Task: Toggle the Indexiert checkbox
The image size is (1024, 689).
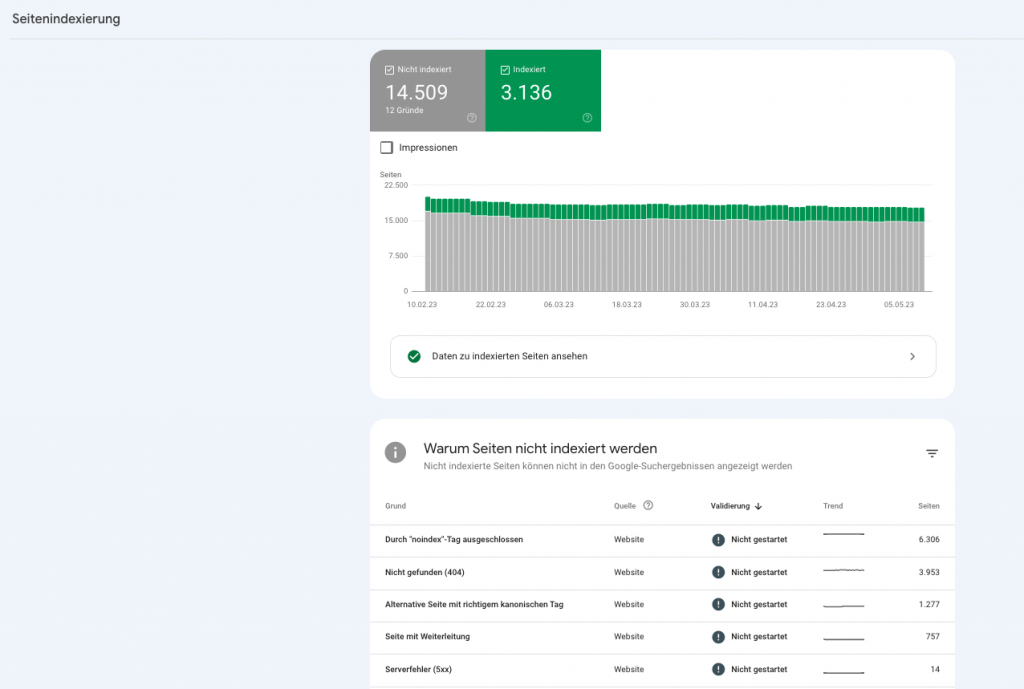Action: pyautogui.click(x=505, y=70)
